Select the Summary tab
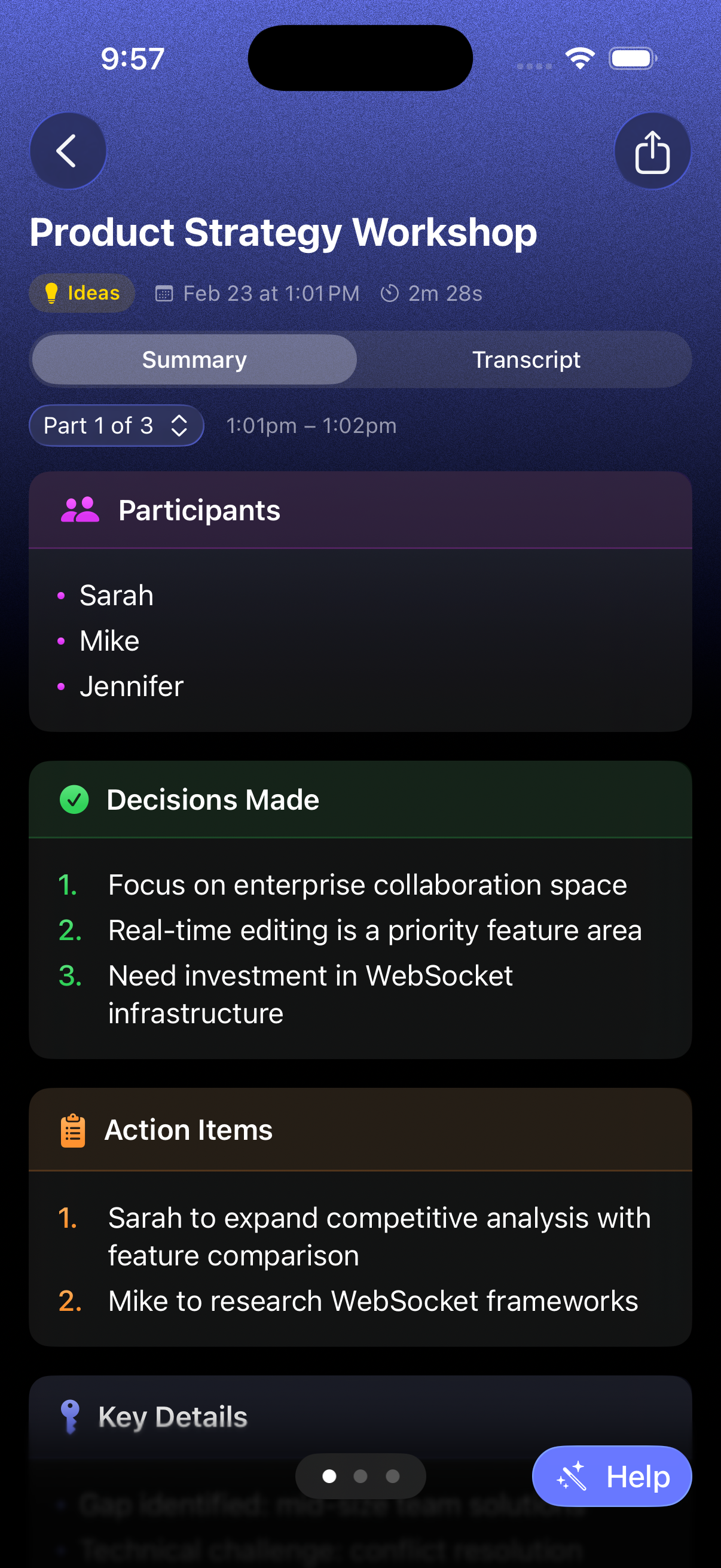The width and height of the screenshot is (721, 1568). click(x=194, y=360)
